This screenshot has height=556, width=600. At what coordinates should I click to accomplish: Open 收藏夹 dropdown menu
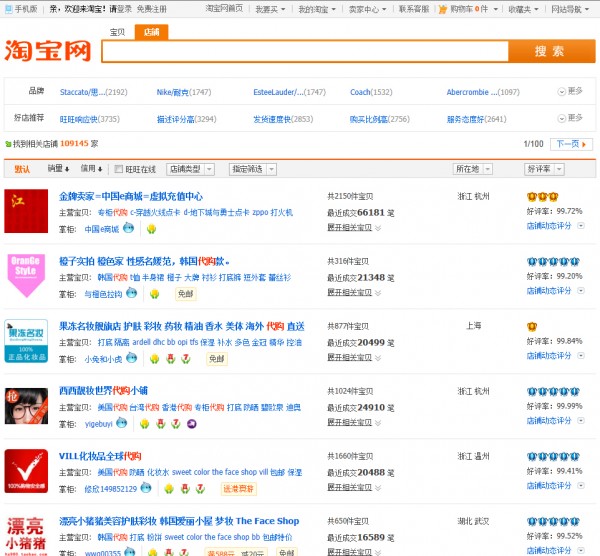pos(523,9)
